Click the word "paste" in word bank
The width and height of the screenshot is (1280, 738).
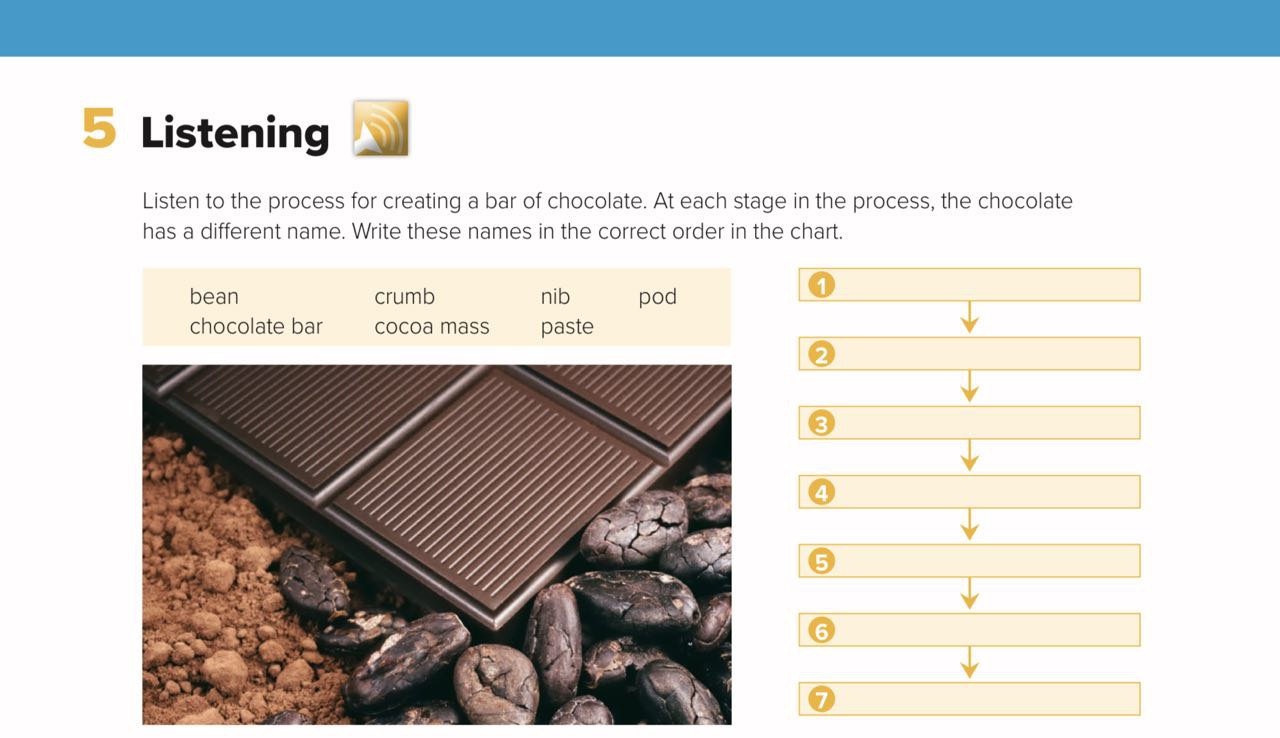[567, 327]
